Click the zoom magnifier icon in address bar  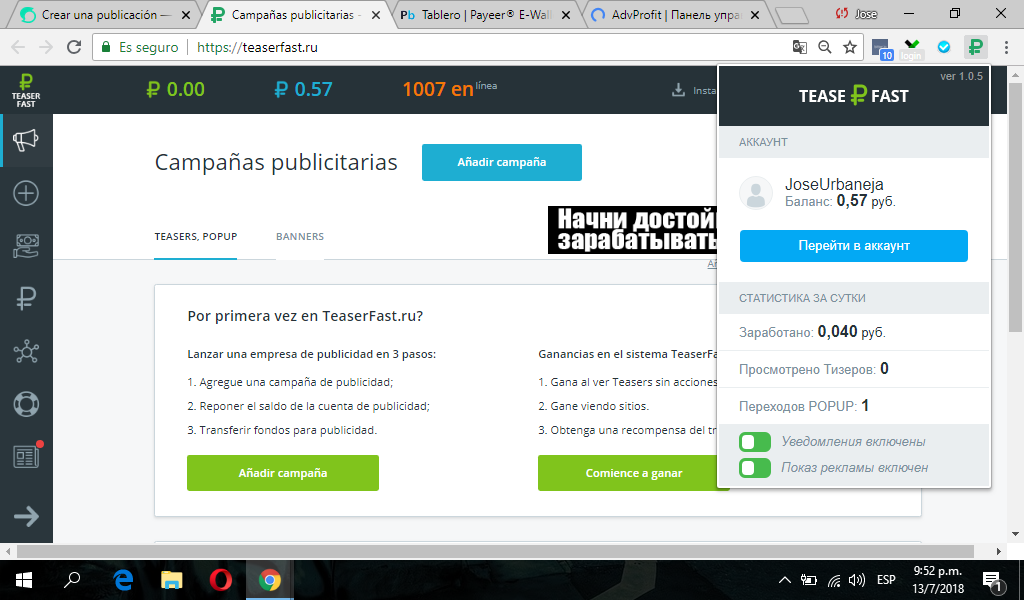click(x=825, y=47)
